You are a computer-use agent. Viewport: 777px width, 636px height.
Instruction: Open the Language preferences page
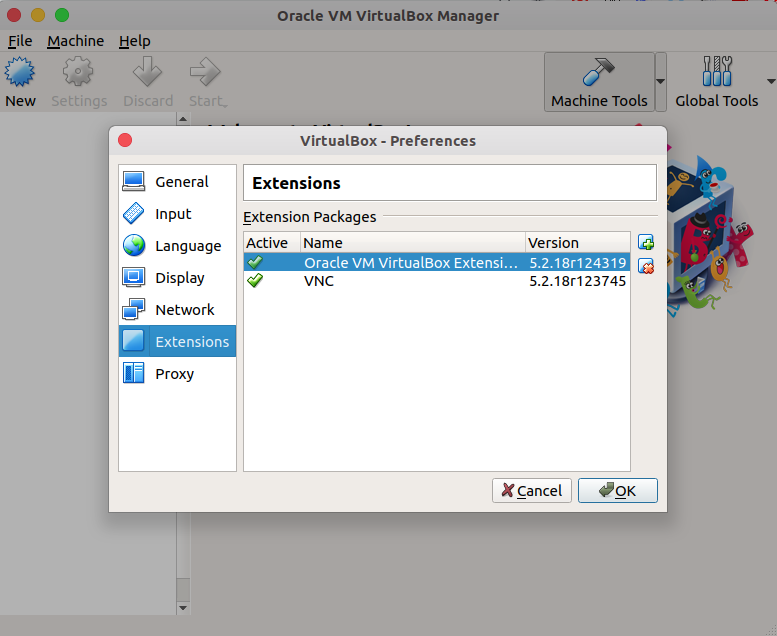pyautogui.click(x=177, y=246)
